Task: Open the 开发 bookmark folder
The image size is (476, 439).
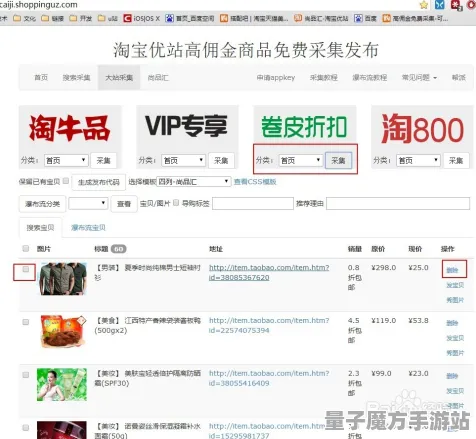Action: tap(81, 18)
